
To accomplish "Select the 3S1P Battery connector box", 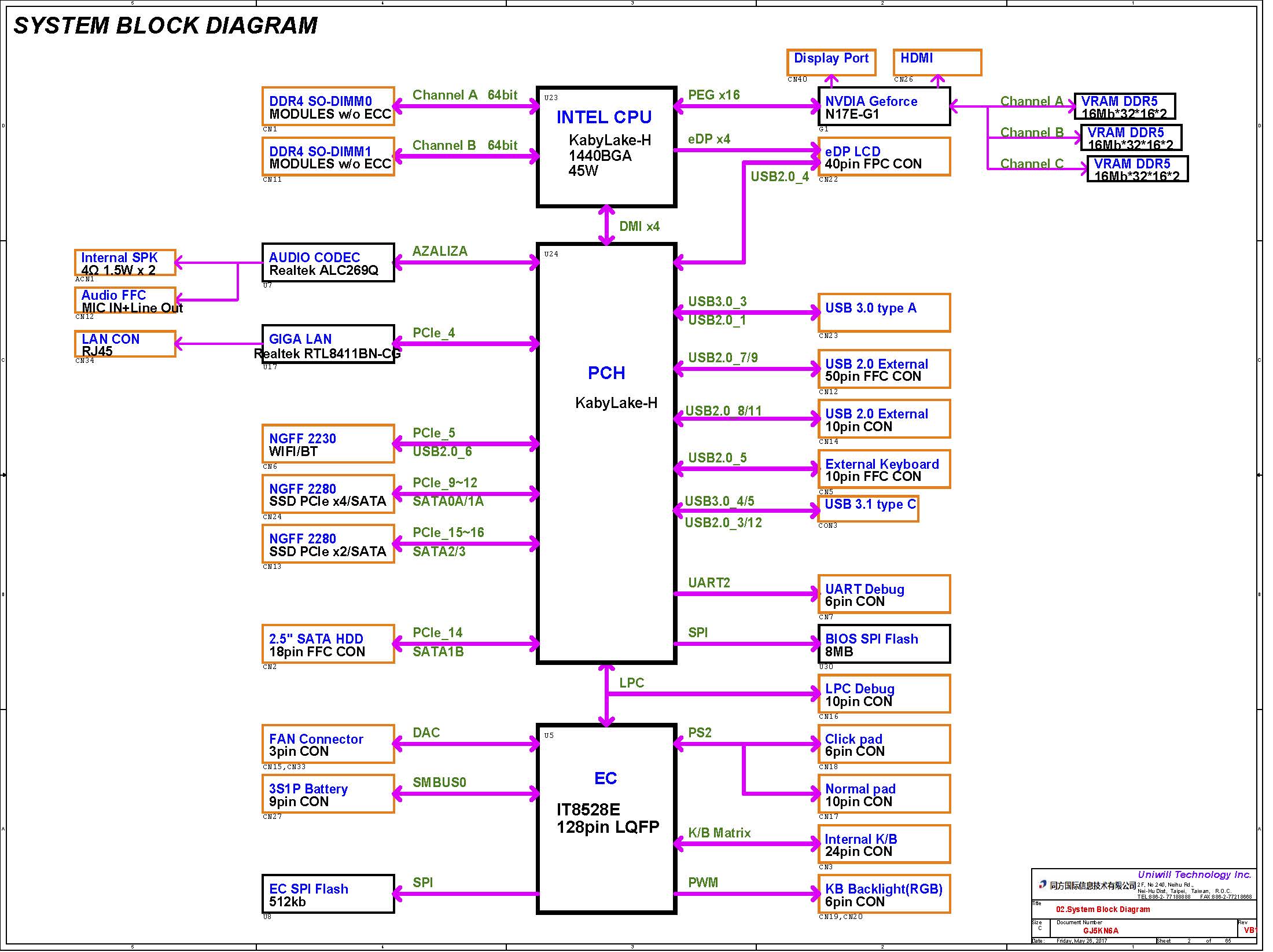I will 328,794.
